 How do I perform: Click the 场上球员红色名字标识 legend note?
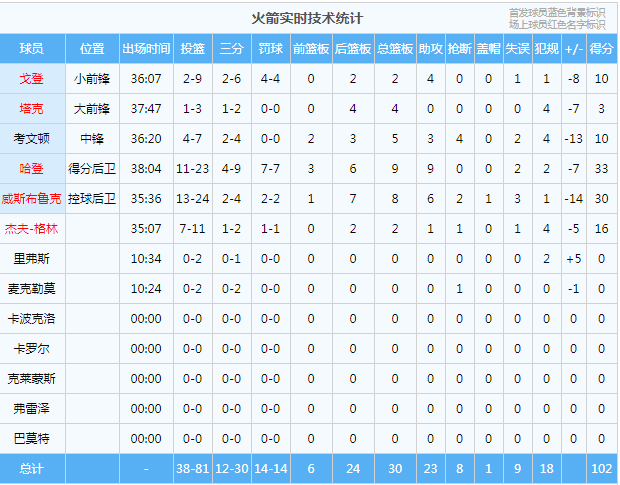coord(557,25)
